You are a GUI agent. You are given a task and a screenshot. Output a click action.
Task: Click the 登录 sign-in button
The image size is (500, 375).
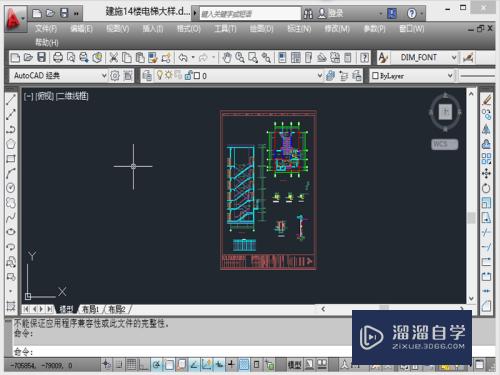coord(330,13)
